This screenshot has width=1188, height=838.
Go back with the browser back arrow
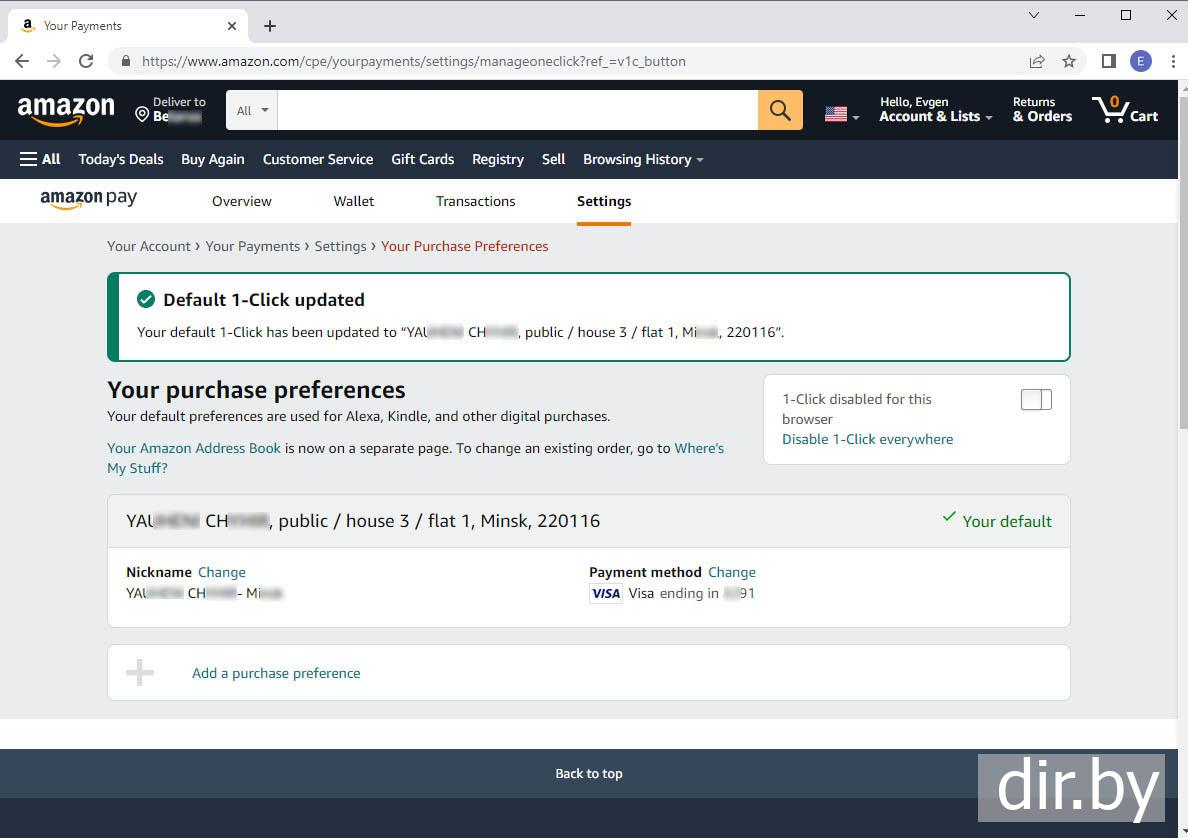(22, 61)
